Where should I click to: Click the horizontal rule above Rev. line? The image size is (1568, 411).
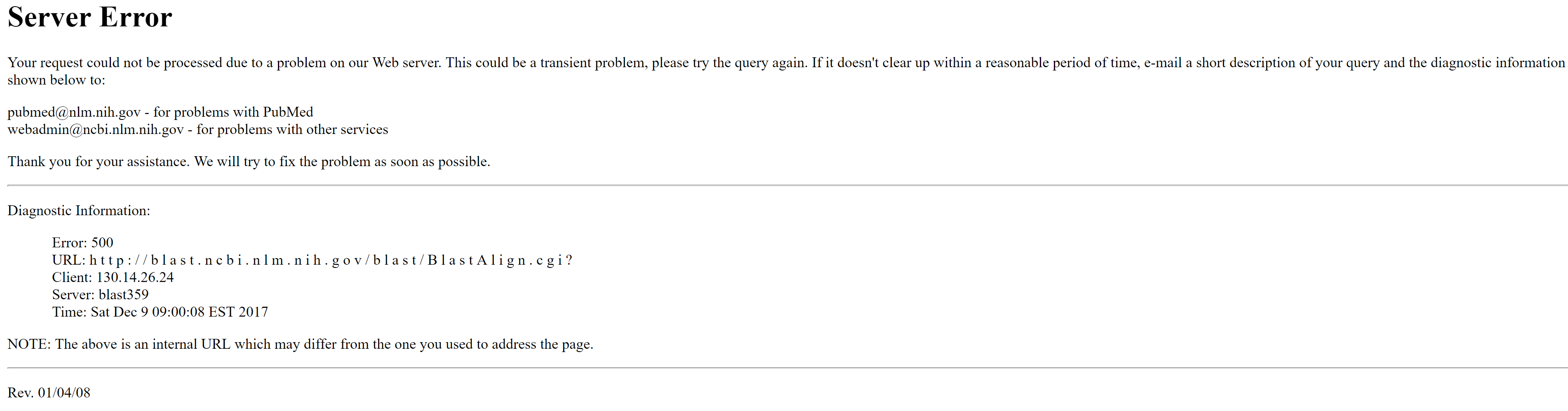788,368
